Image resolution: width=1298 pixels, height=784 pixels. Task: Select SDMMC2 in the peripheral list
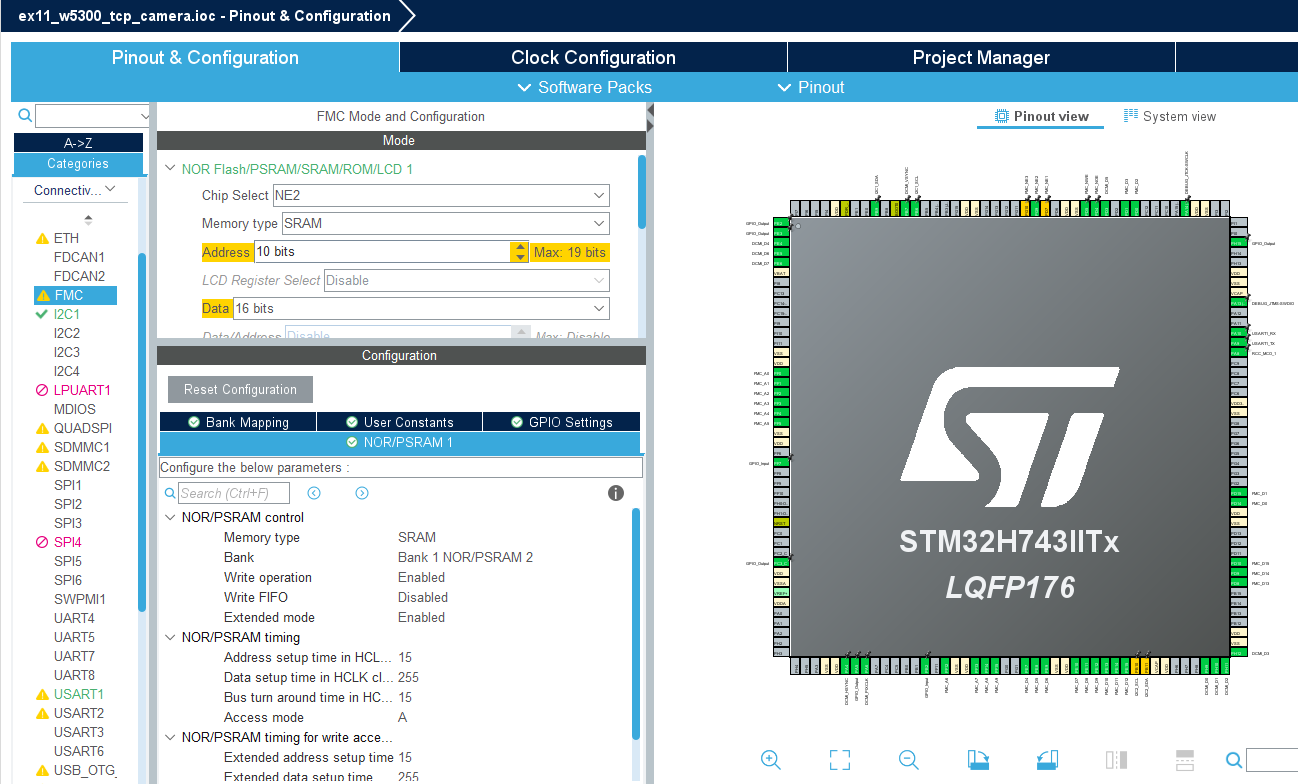point(81,466)
